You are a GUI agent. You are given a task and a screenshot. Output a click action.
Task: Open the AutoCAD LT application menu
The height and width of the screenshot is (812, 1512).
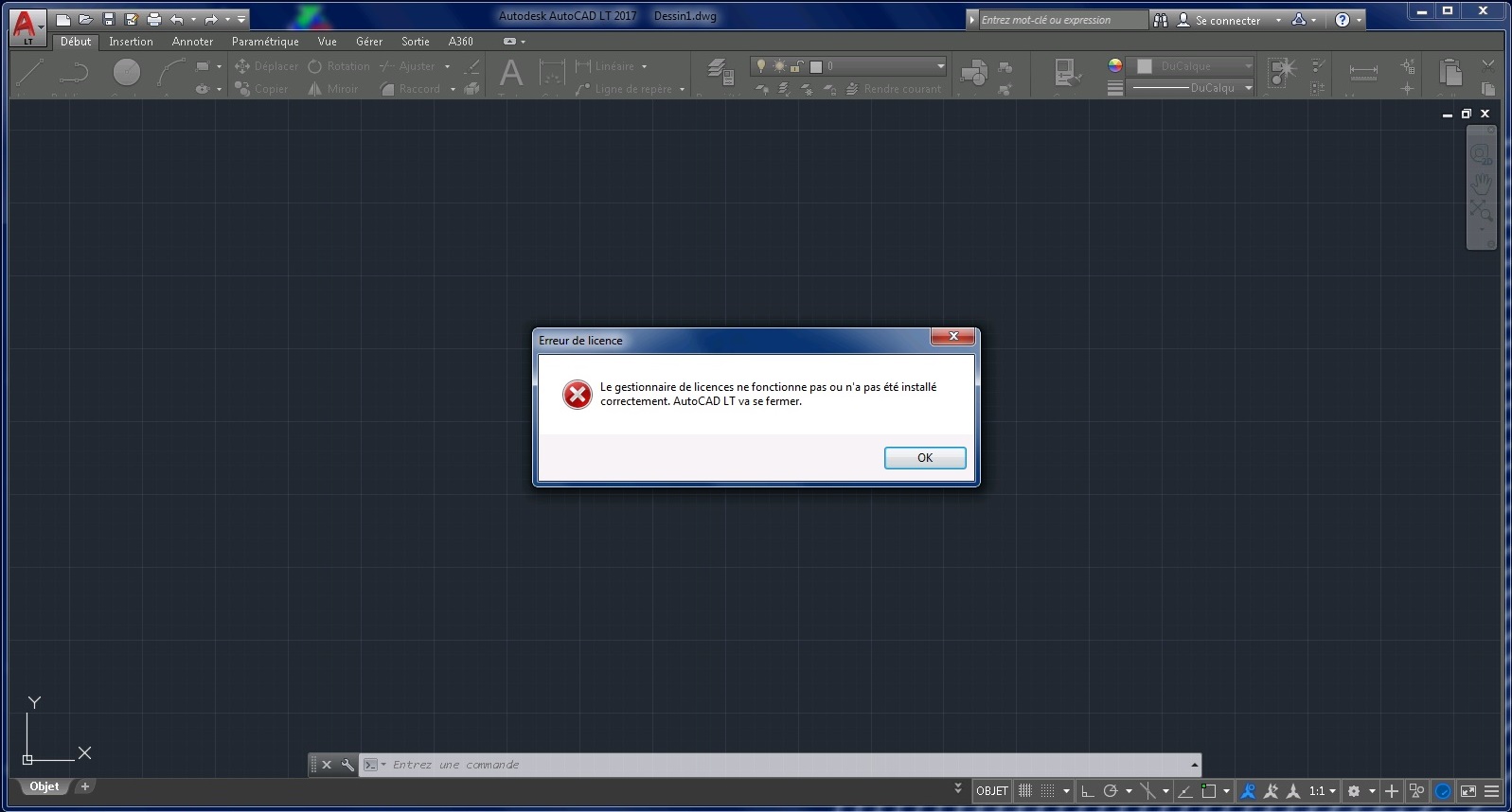click(27, 26)
